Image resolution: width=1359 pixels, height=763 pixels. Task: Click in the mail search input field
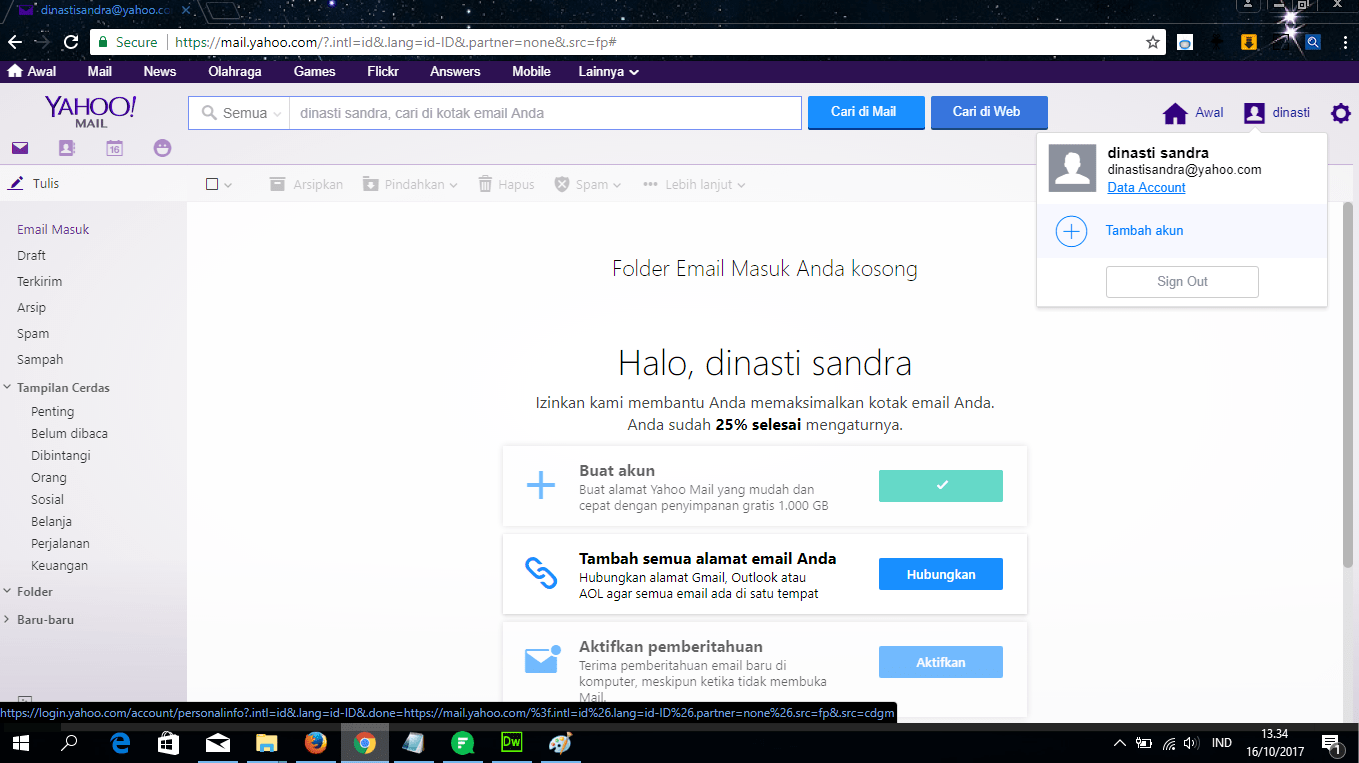click(x=545, y=113)
